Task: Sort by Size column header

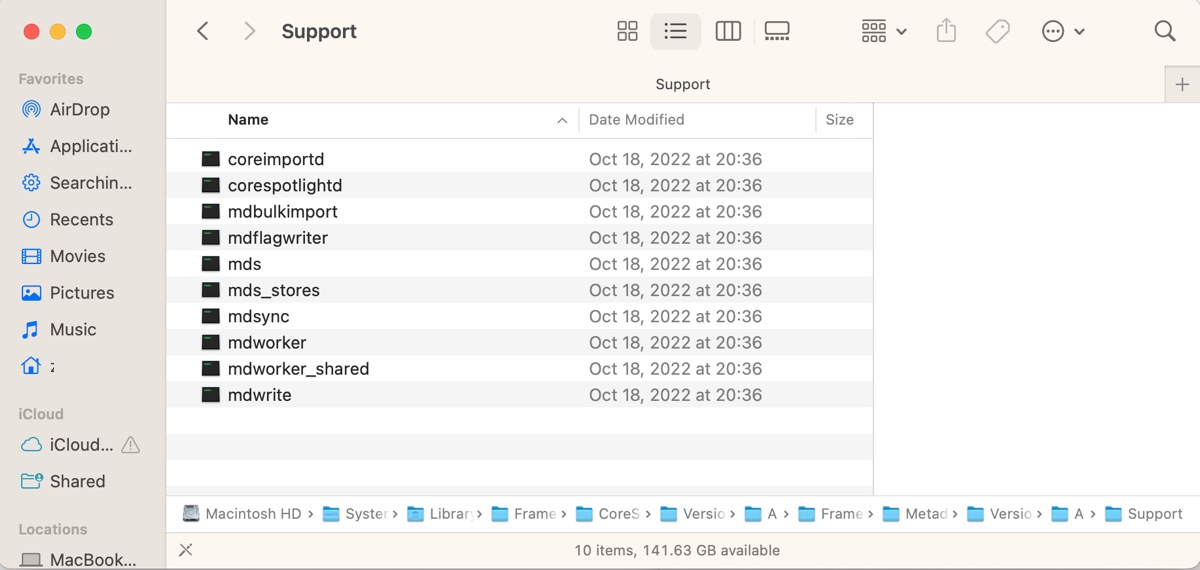Action: (x=840, y=119)
